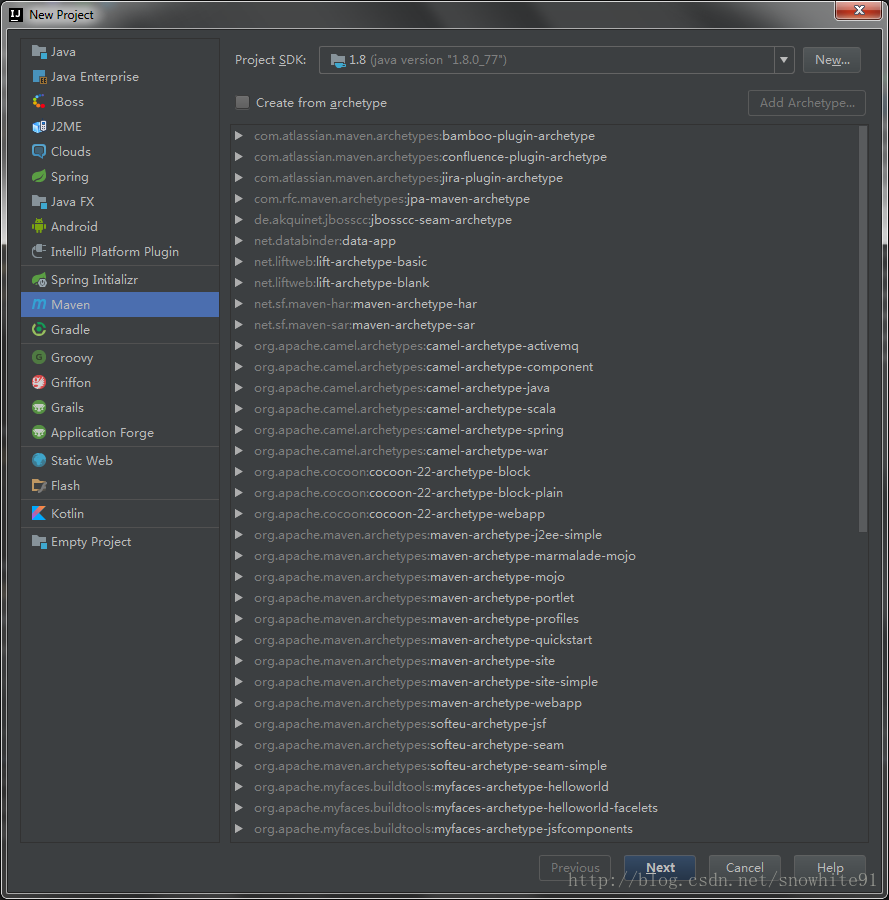Click the Java FX folder icon
889x900 pixels.
point(39,201)
